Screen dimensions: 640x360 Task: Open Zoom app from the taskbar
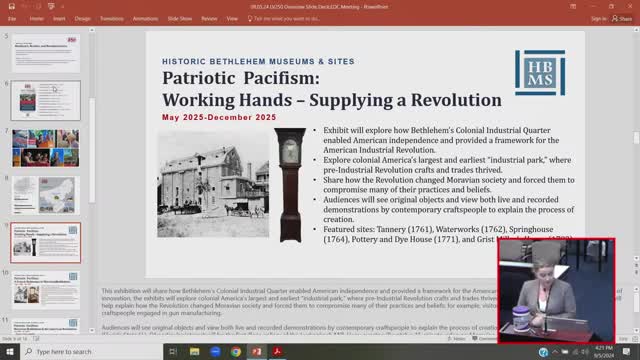pyautogui.click(x=215, y=351)
